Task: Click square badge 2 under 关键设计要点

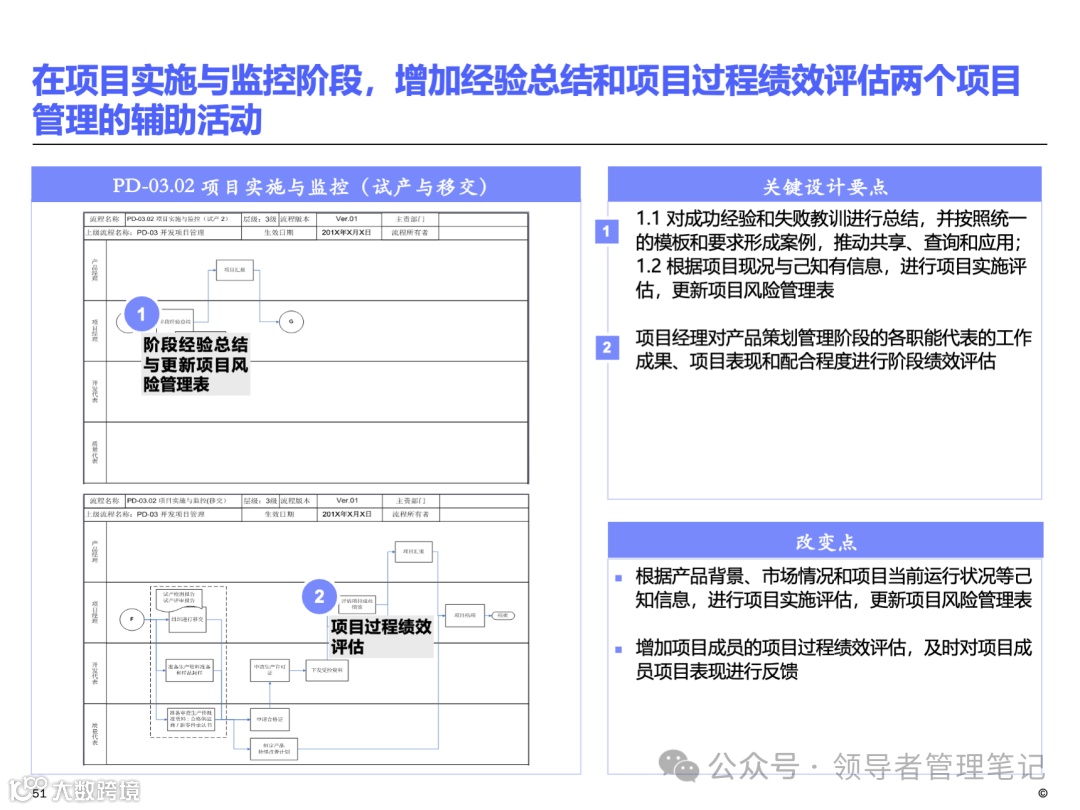Action: click(x=606, y=347)
